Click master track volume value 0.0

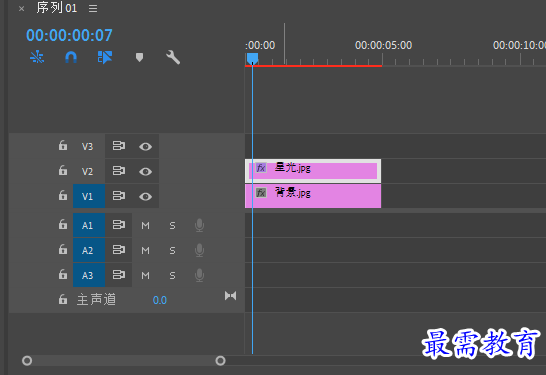click(x=160, y=300)
